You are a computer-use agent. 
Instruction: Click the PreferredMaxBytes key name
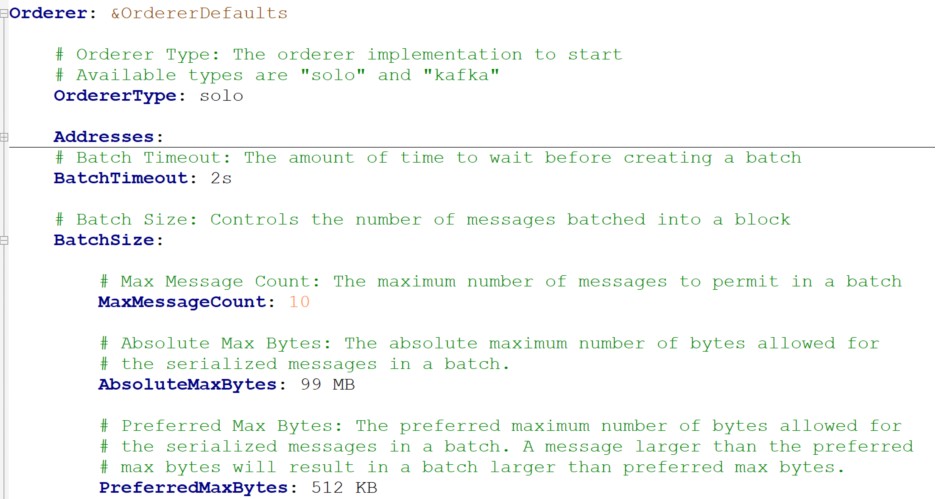[193, 488]
